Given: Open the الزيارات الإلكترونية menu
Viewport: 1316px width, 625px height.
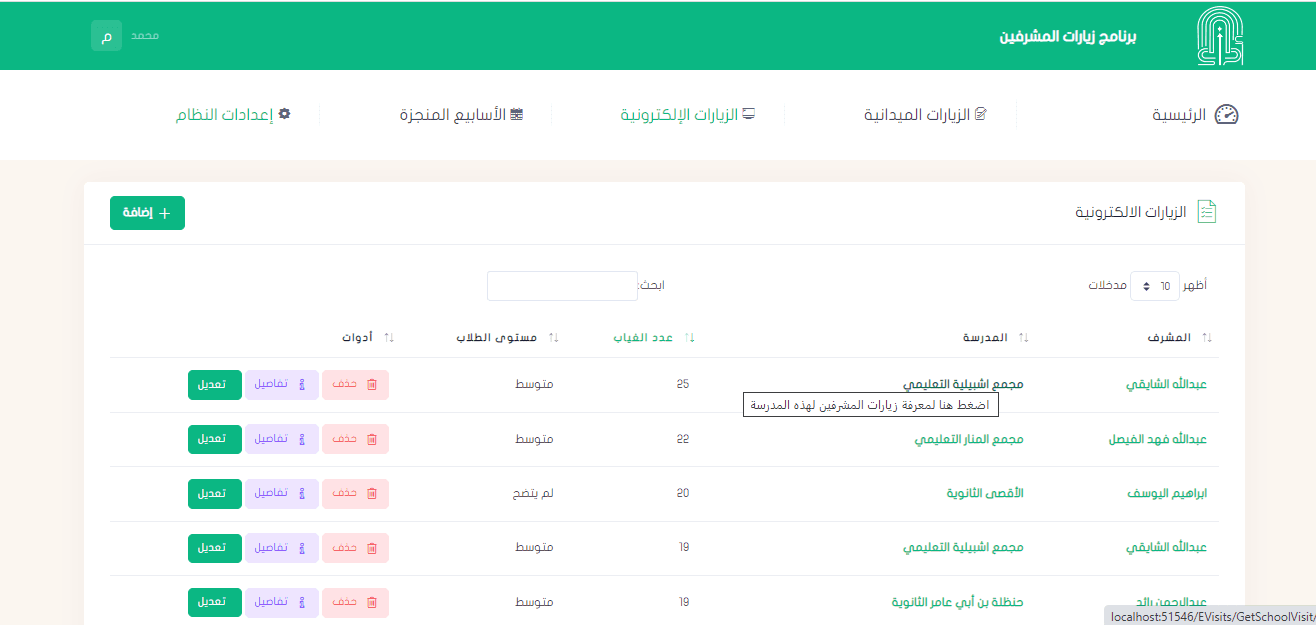Looking at the screenshot, I should [x=687, y=115].
